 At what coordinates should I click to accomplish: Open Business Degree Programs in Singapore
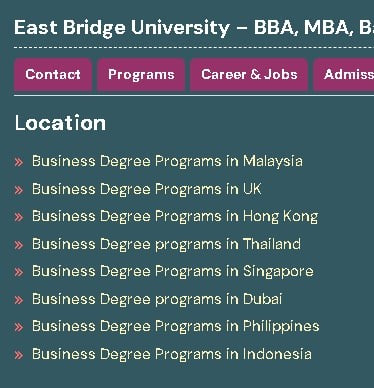(x=173, y=272)
